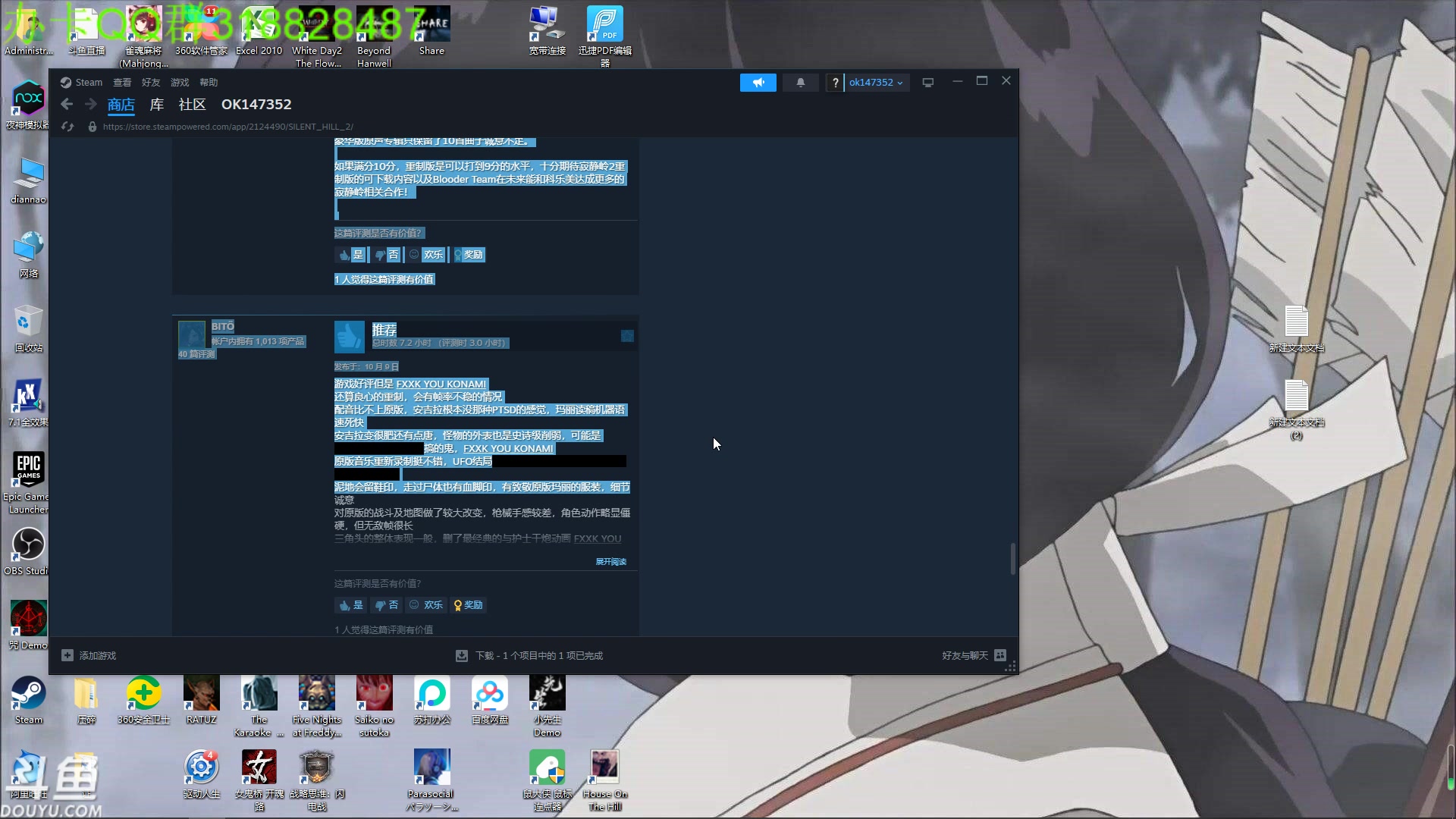Screen dimensions: 1456x819
Task: Open the House On The Hill shortcut
Action: tap(605, 781)
